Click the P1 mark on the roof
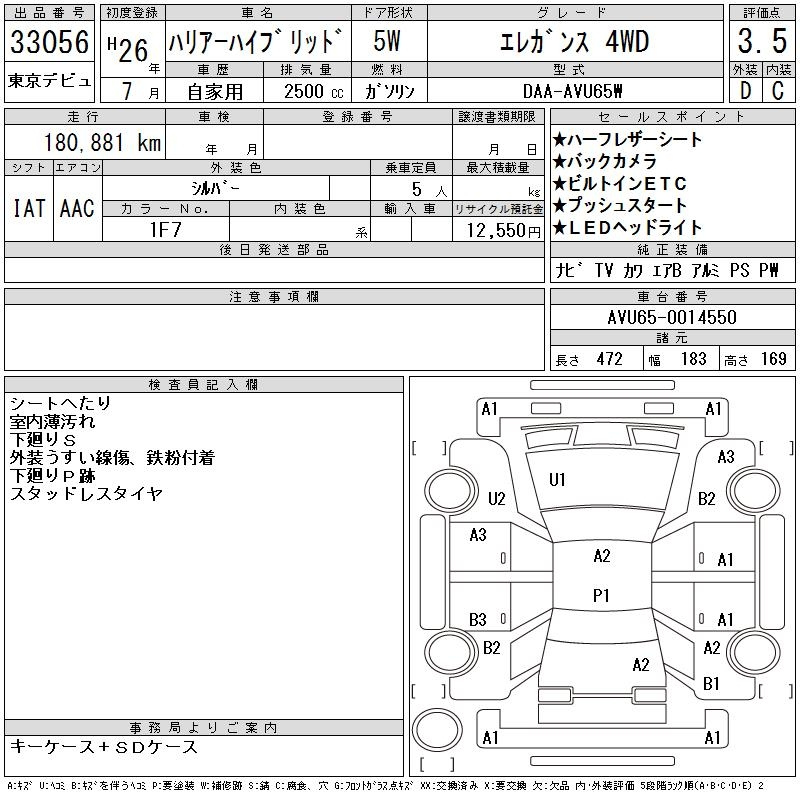The height and width of the screenshot is (800, 800). click(601, 595)
